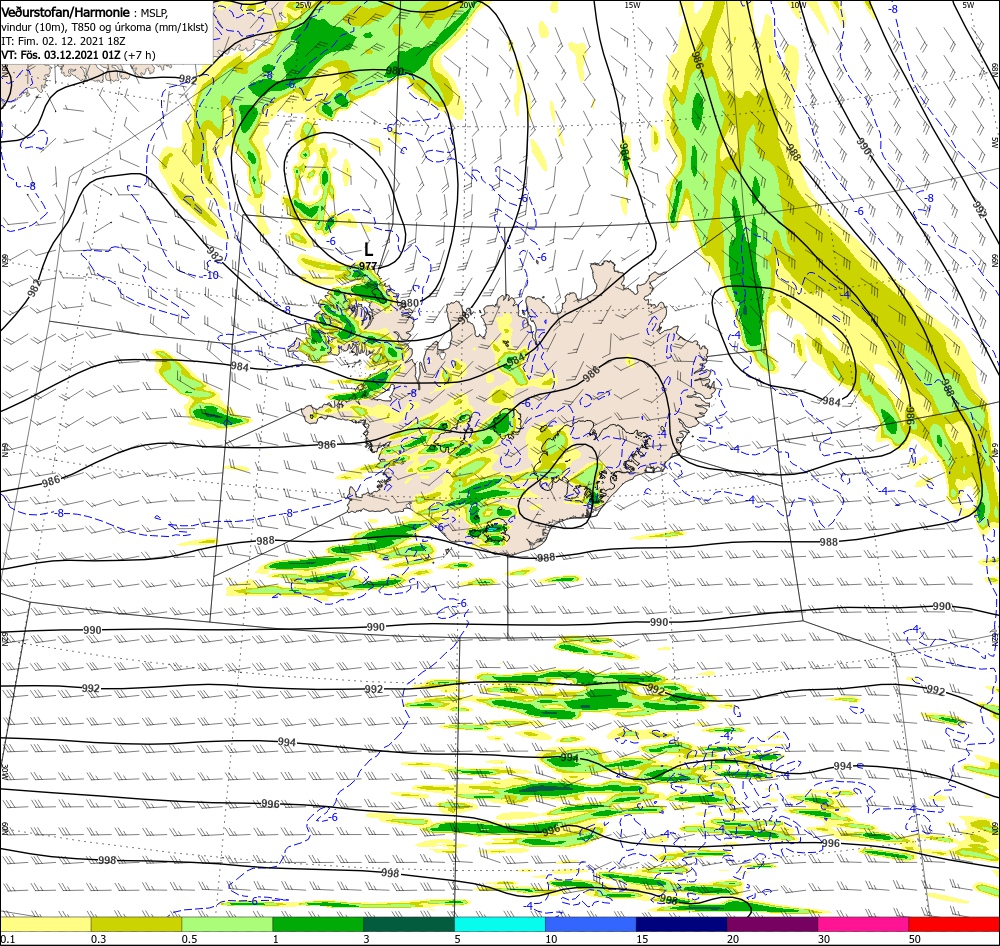
Task: Click the low pressure L marker
Action: click(368, 249)
